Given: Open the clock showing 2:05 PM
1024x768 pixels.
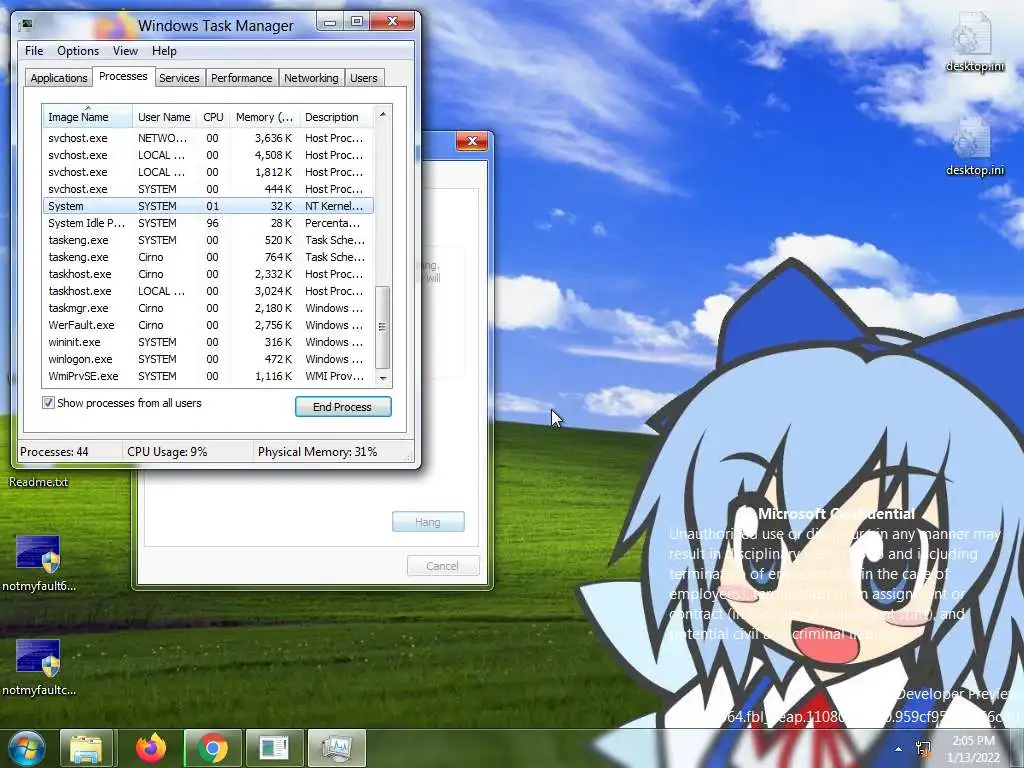Looking at the screenshot, I should (973, 749).
